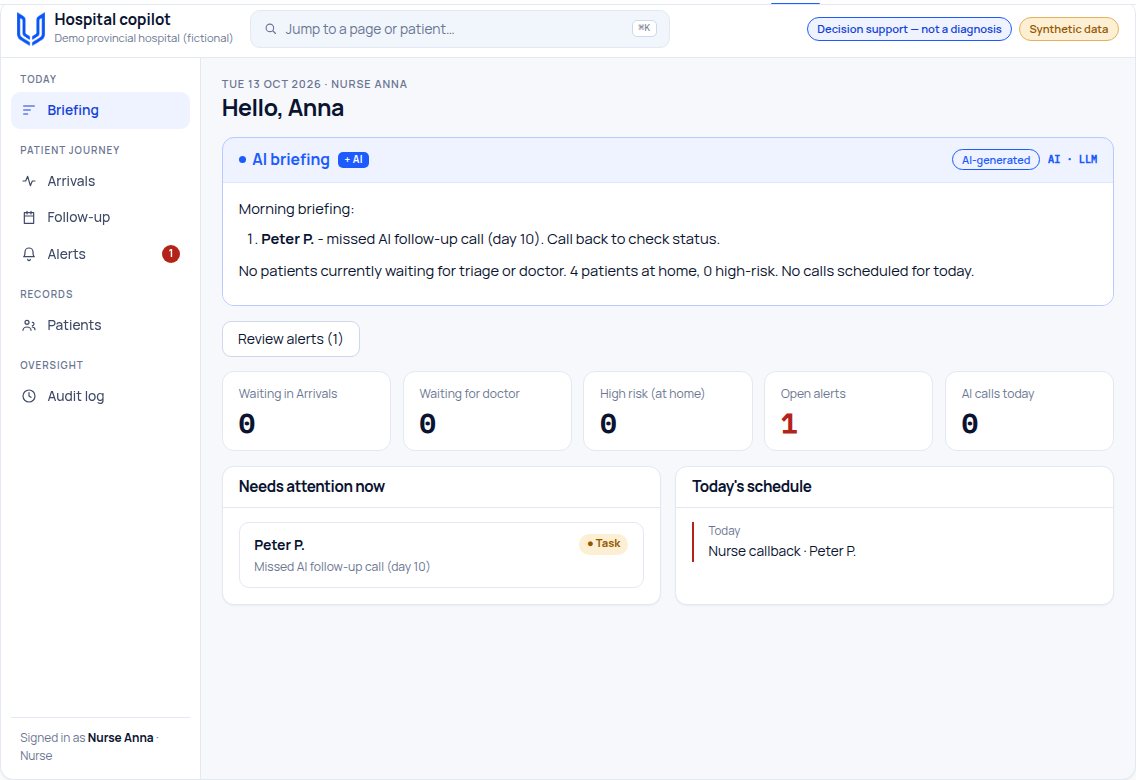
Task: Open the Follow-up section
Action: pos(101,217)
